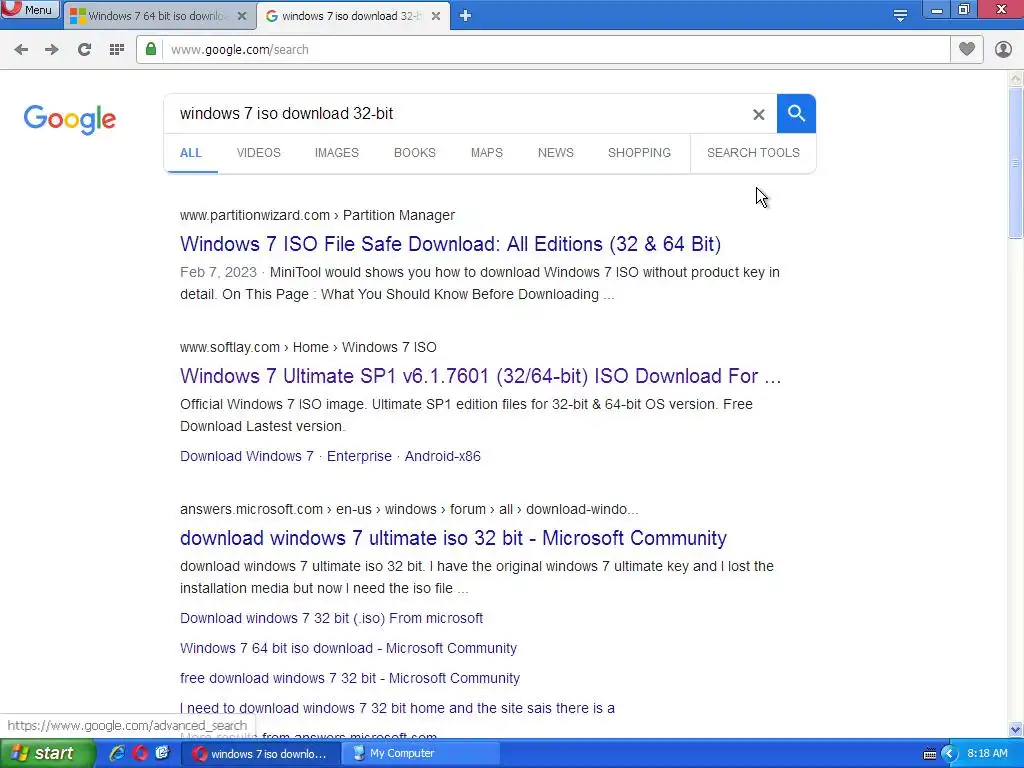Image resolution: width=1024 pixels, height=768 pixels.
Task: Close the 'Windows 7 64 bit iso' tab
Action: (242, 16)
